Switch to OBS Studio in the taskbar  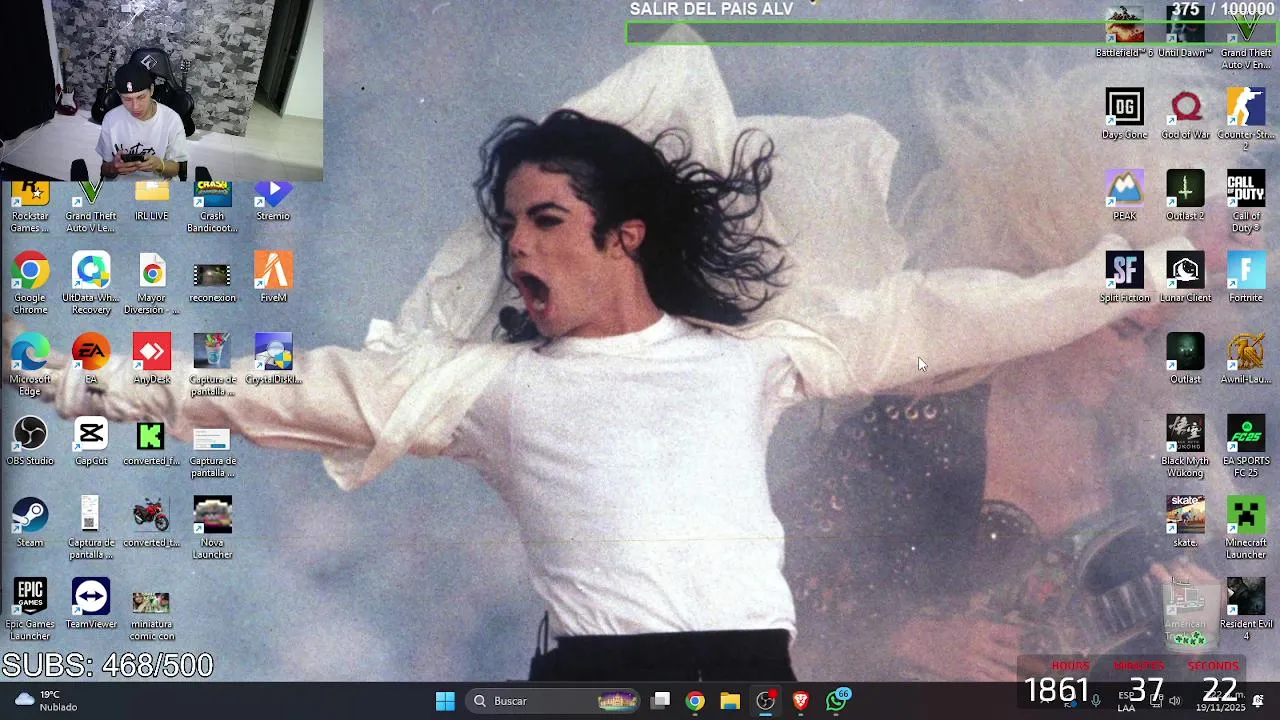(765, 701)
